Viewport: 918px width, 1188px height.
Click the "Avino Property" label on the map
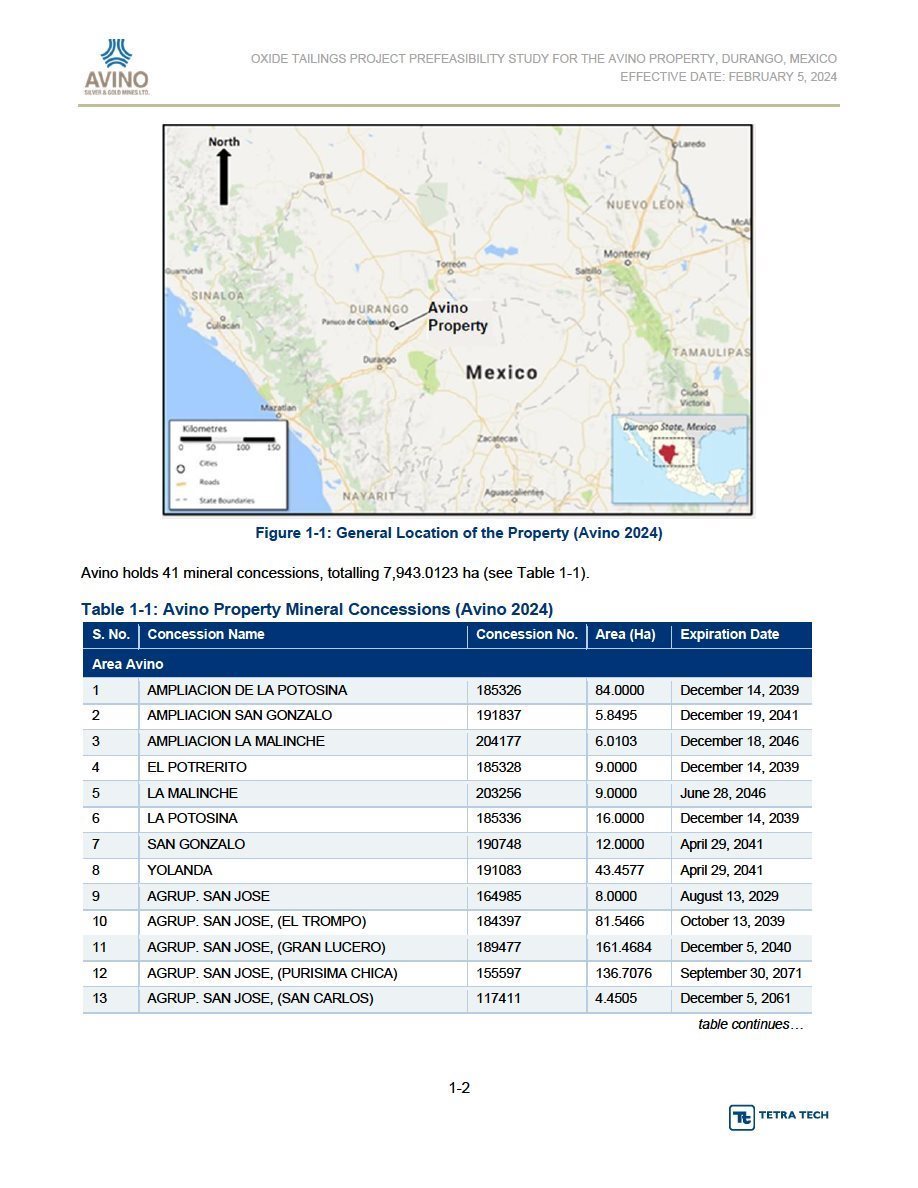pos(457,317)
